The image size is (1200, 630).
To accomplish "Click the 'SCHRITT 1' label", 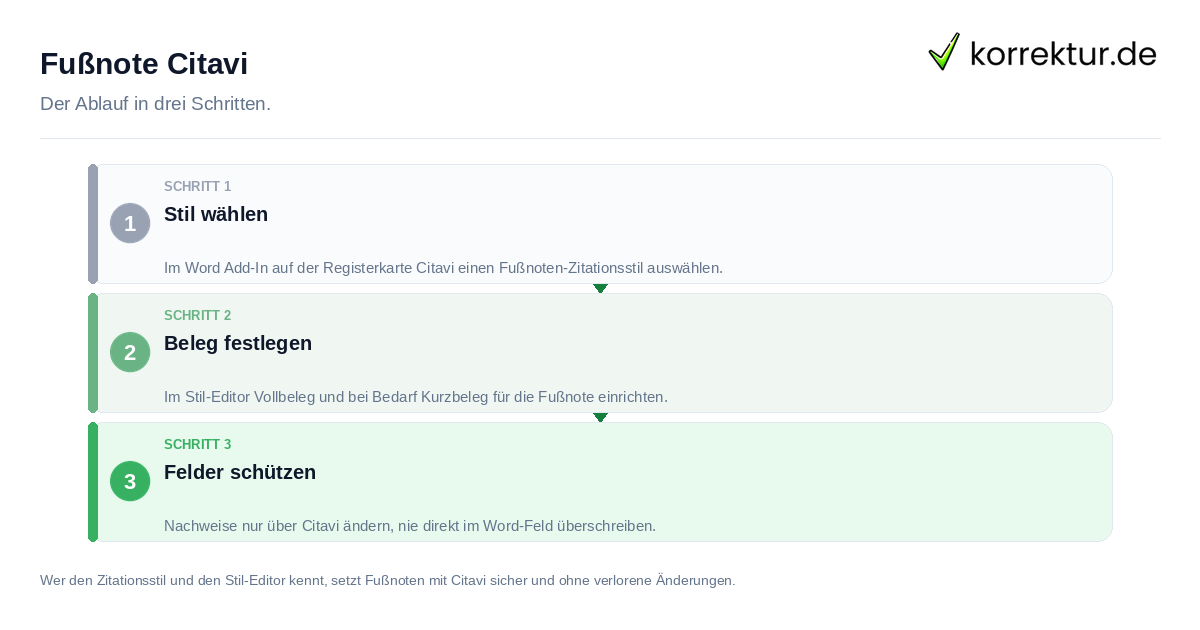I will click(198, 187).
